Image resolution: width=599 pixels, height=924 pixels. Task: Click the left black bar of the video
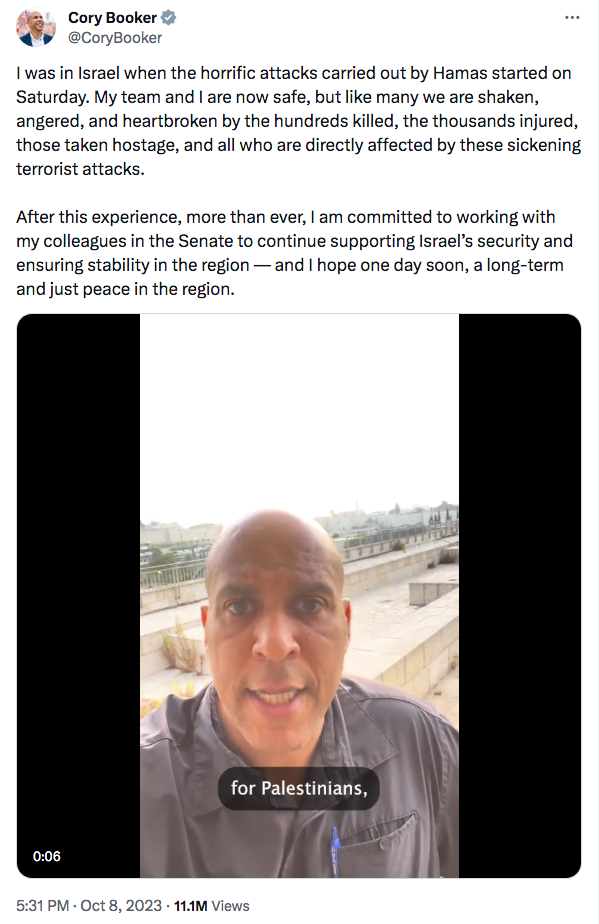[x=78, y=595]
